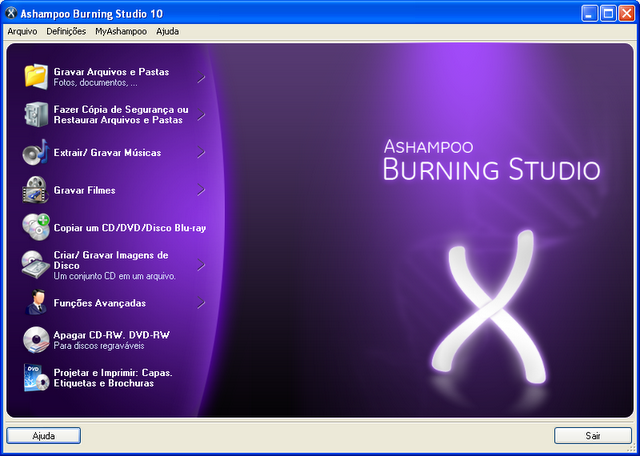The image size is (640, 456).
Task: Click the two discs copy icon
Action: 36,227
